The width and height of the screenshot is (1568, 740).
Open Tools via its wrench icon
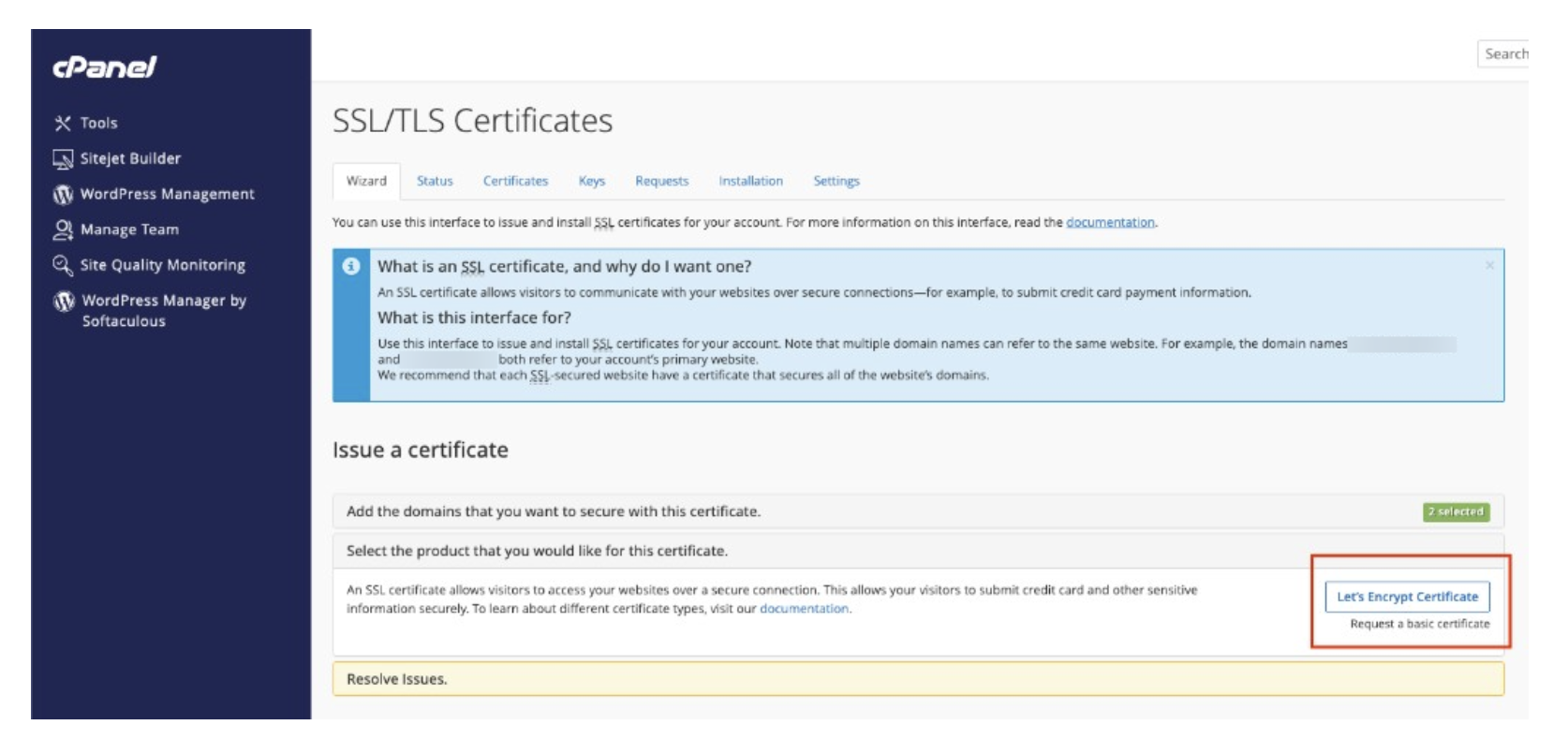point(63,123)
